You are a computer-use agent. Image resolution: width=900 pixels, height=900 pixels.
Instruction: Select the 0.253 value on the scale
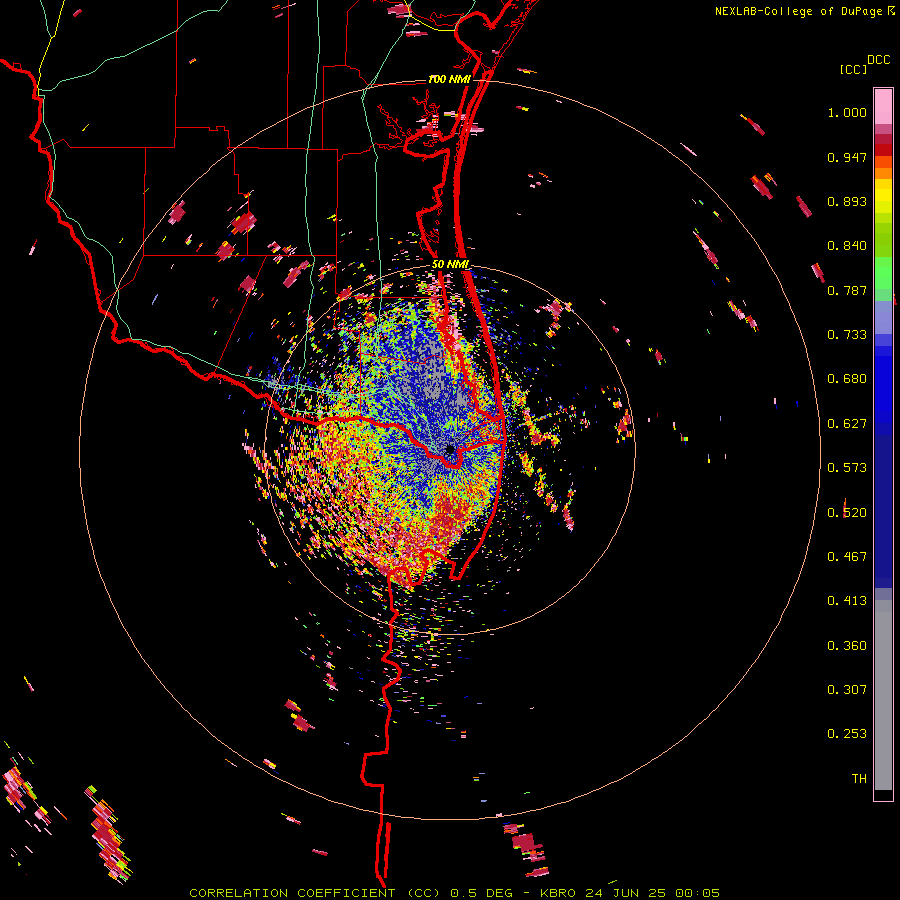click(847, 734)
